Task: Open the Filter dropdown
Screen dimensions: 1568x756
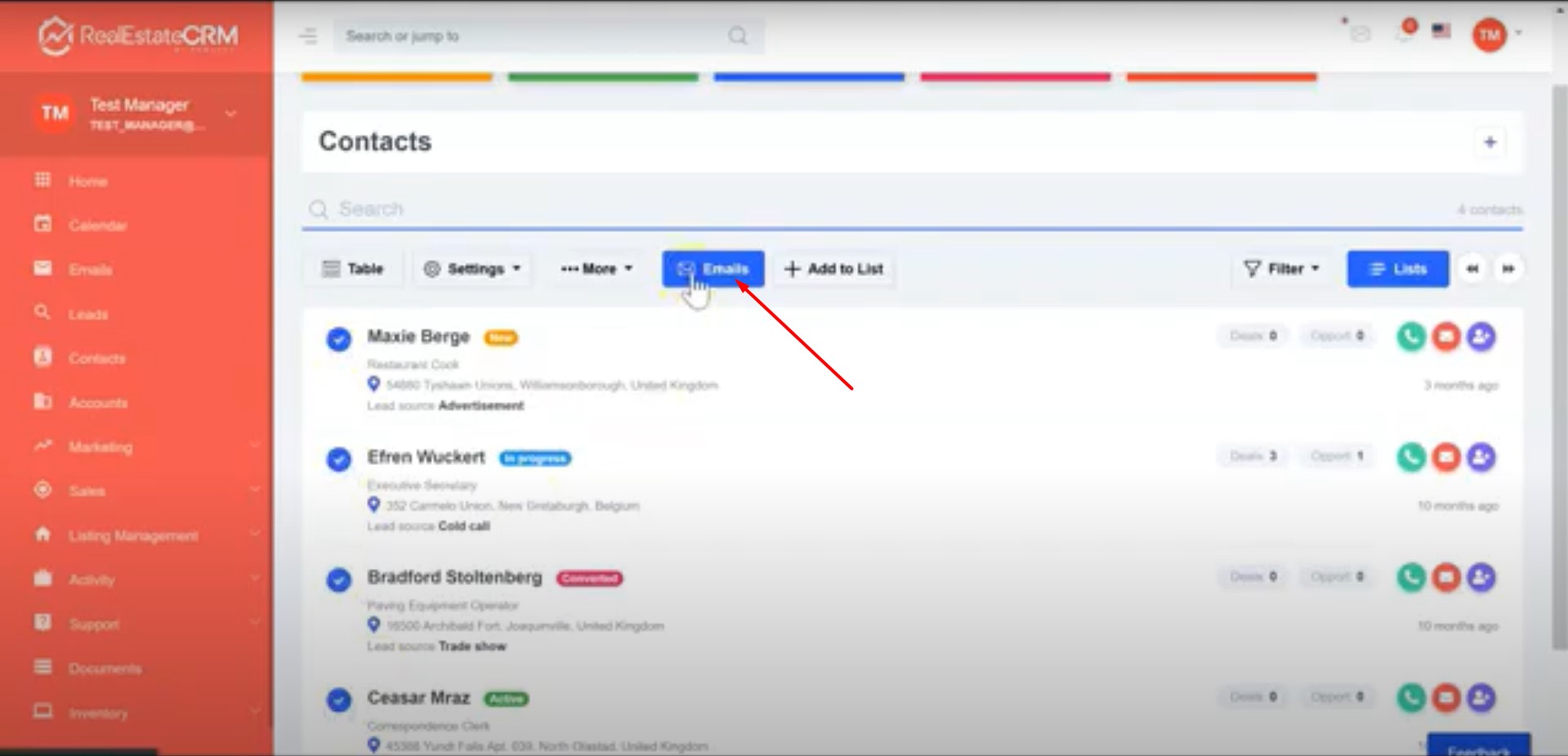Action: coord(1281,269)
